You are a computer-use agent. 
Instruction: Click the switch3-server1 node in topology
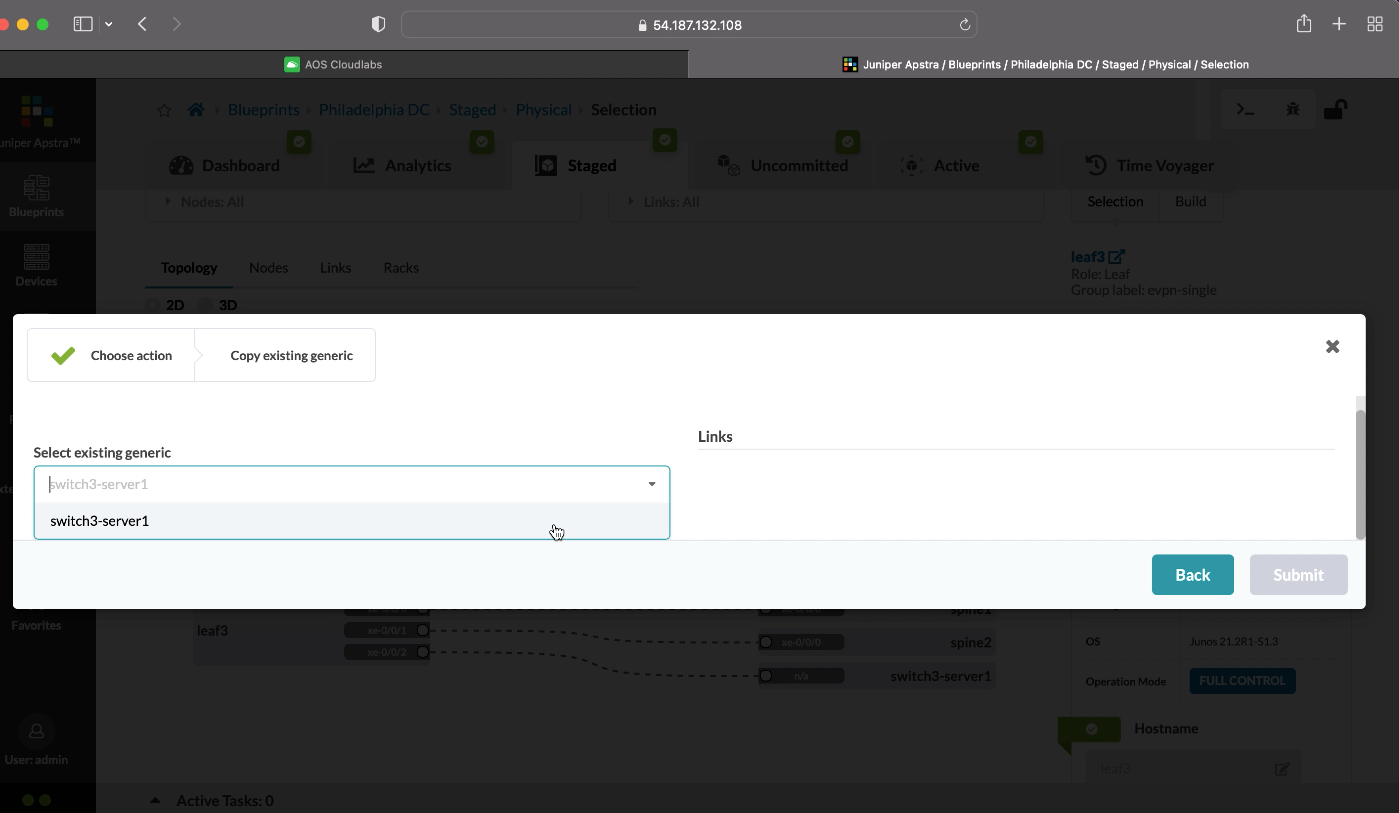point(940,677)
